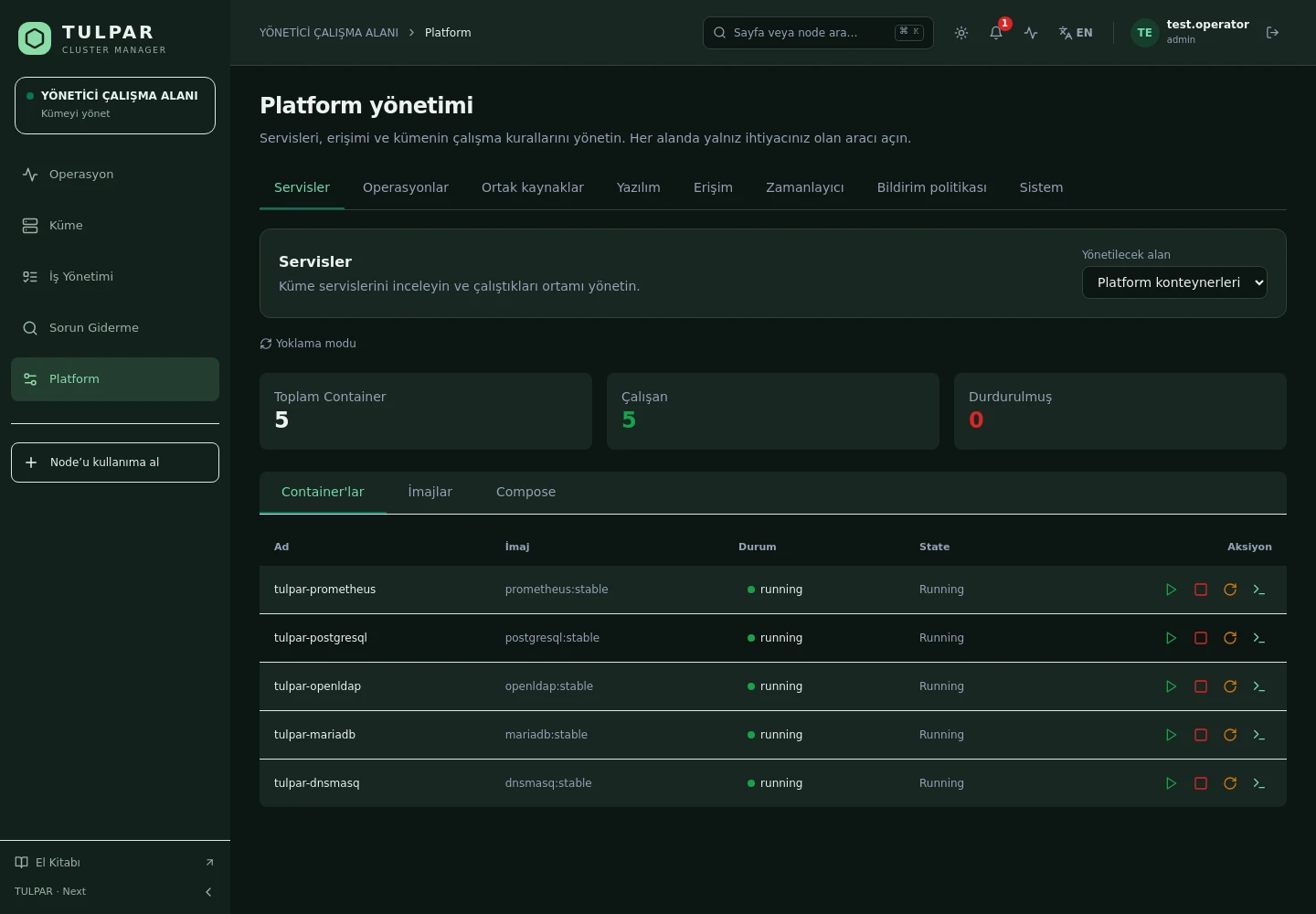Go to Küme in the sidebar
1316x914 pixels.
click(x=115, y=226)
